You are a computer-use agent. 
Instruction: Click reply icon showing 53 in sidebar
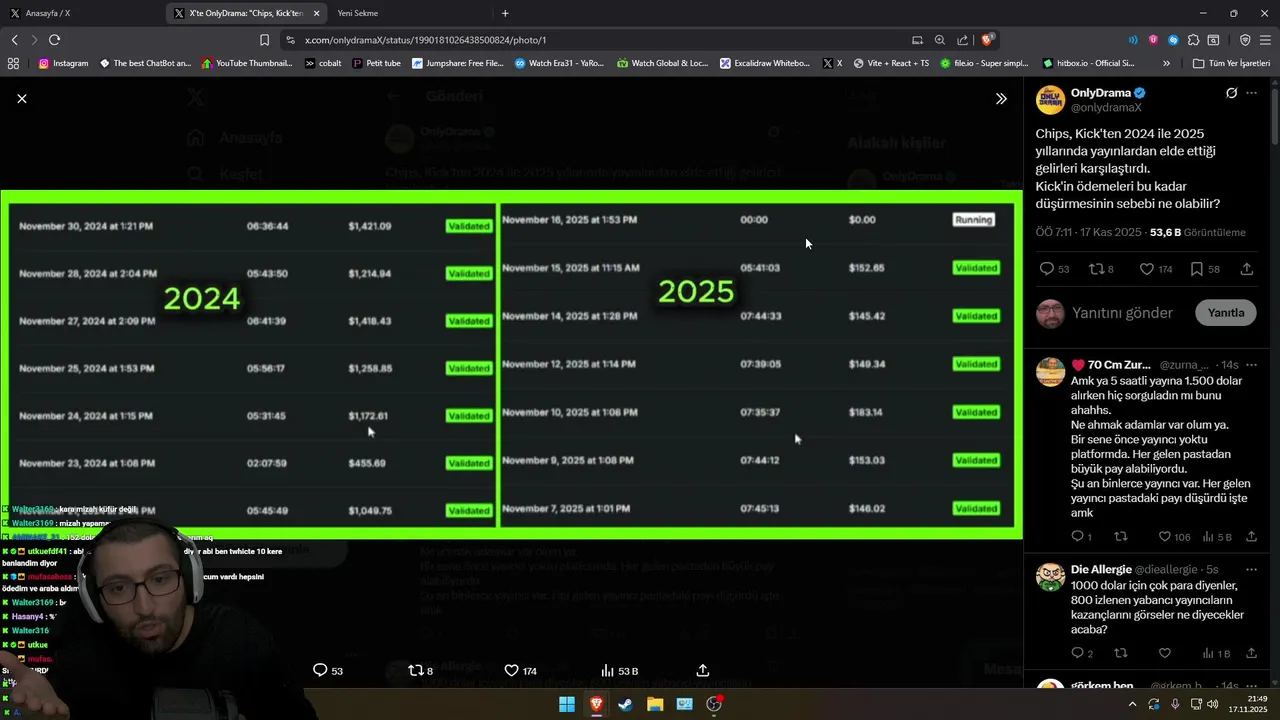point(1054,269)
